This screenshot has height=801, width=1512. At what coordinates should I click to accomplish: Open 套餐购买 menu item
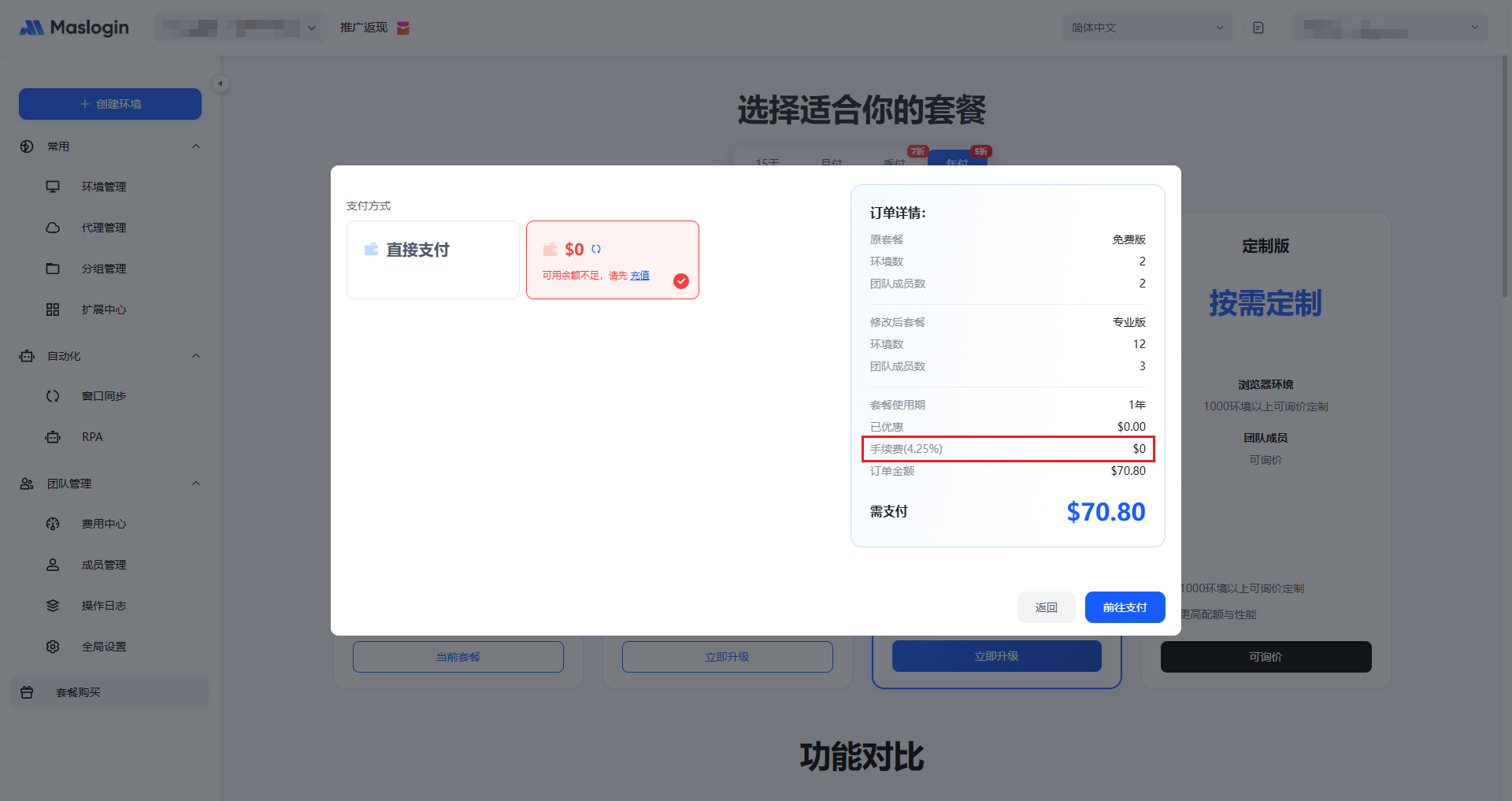click(x=78, y=692)
